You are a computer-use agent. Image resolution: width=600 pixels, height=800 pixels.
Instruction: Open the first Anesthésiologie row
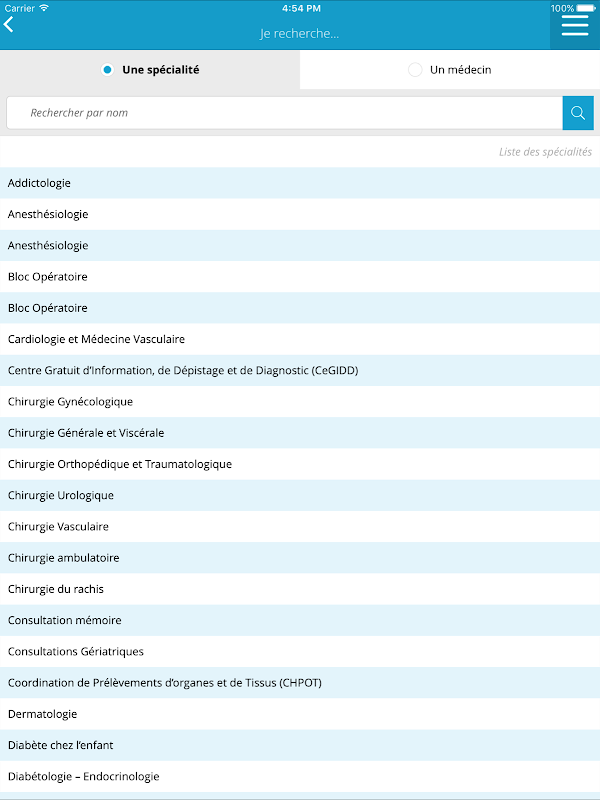(x=300, y=214)
